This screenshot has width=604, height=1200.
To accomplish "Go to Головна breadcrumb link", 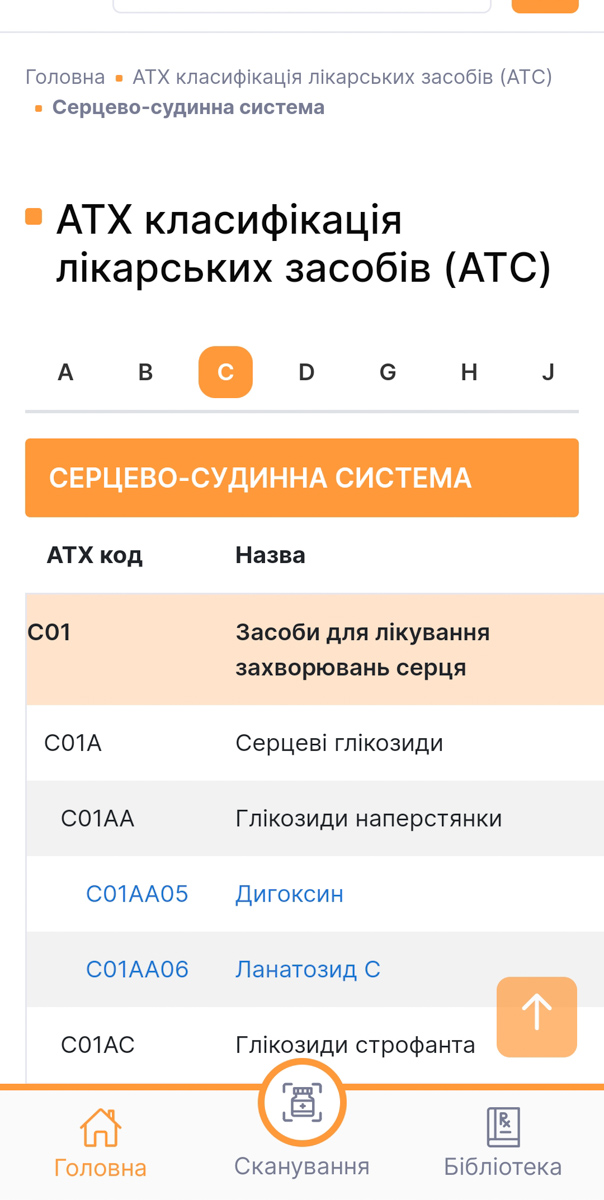I will coord(65,77).
